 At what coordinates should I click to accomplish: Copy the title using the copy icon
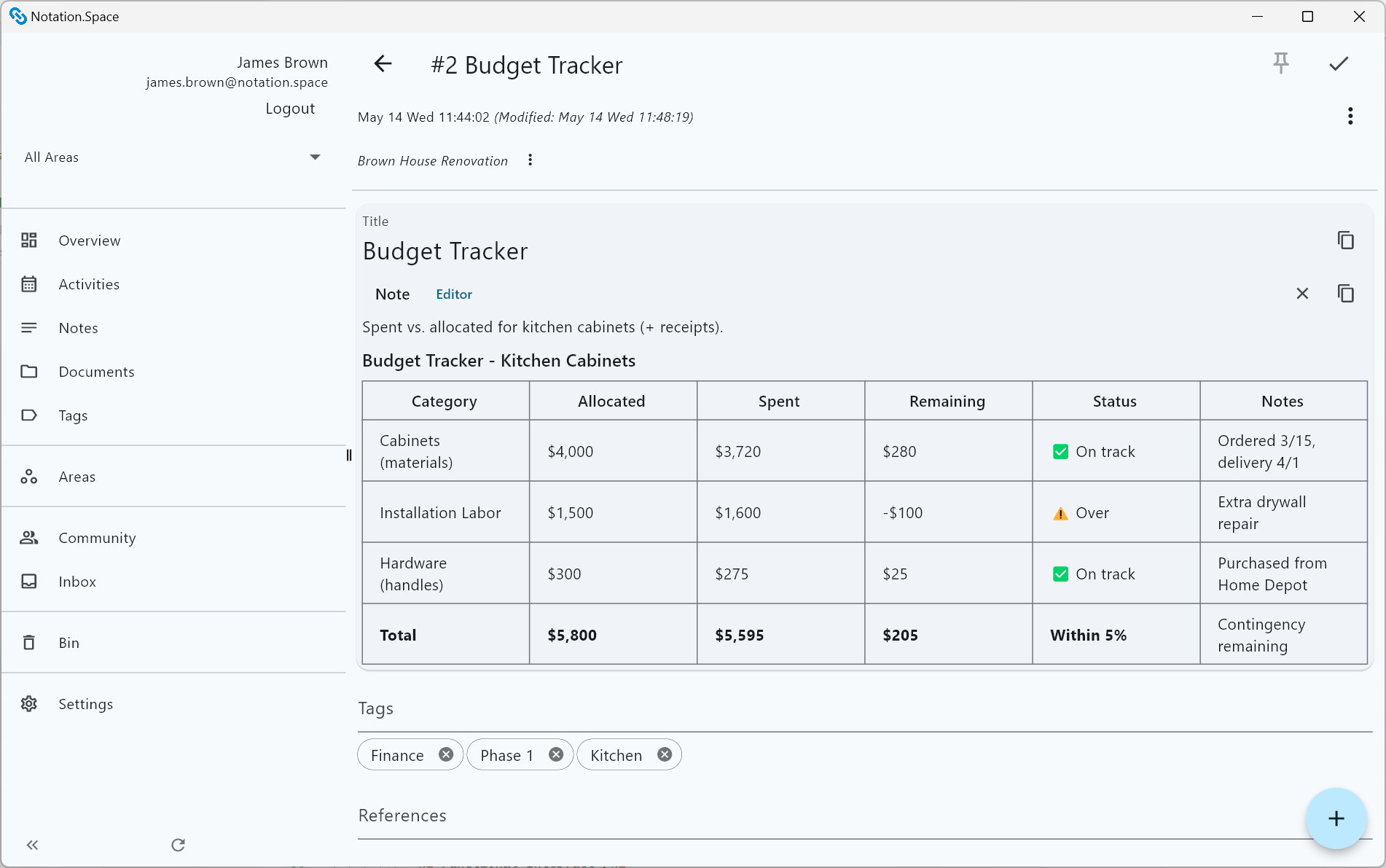point(1345,241)
